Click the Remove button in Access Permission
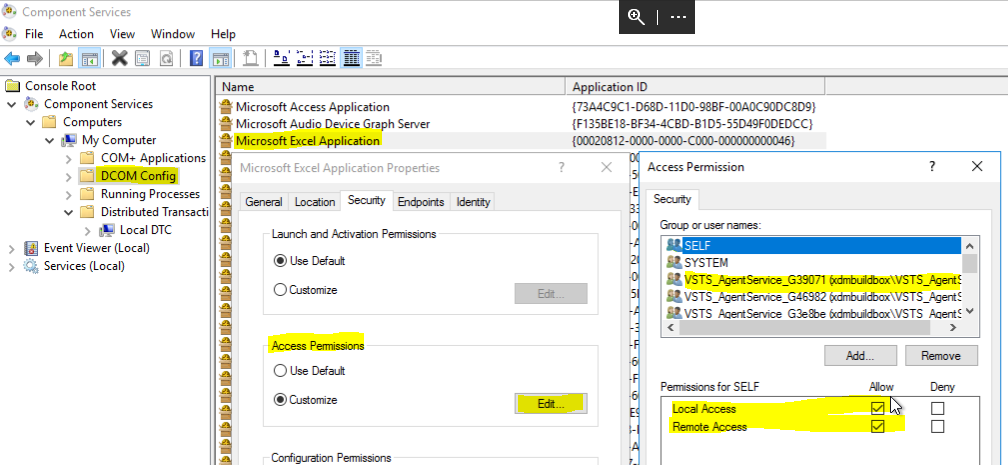1008x465 pixels. tap(941, 356)
